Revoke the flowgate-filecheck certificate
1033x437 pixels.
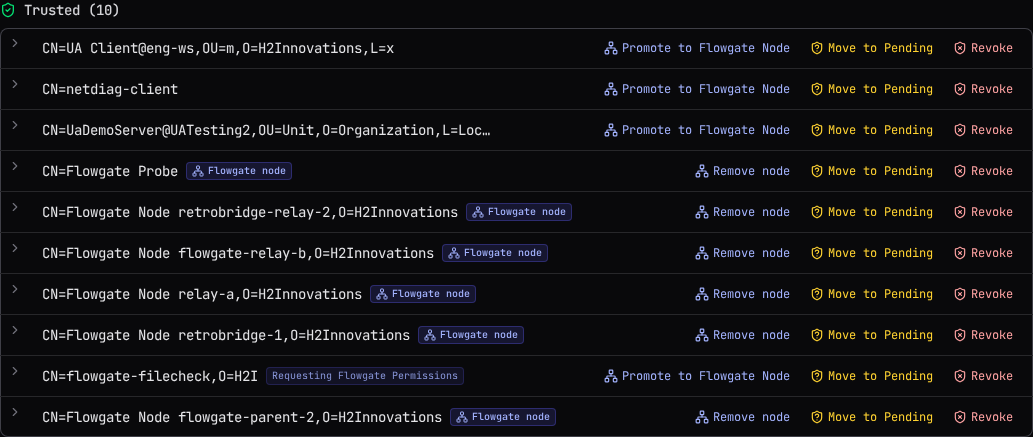984,376
